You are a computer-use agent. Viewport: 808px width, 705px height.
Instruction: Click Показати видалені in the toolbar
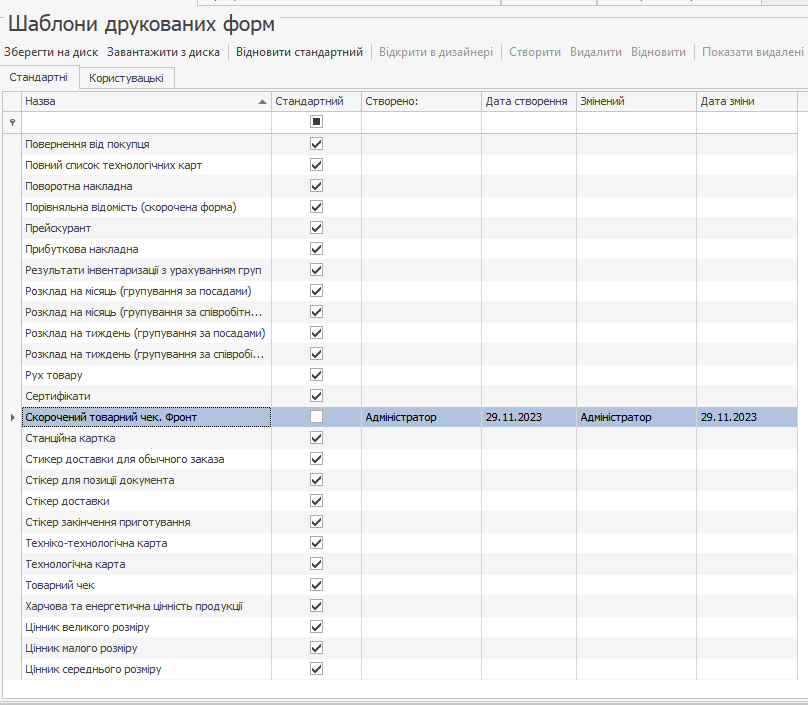[752, 51]
